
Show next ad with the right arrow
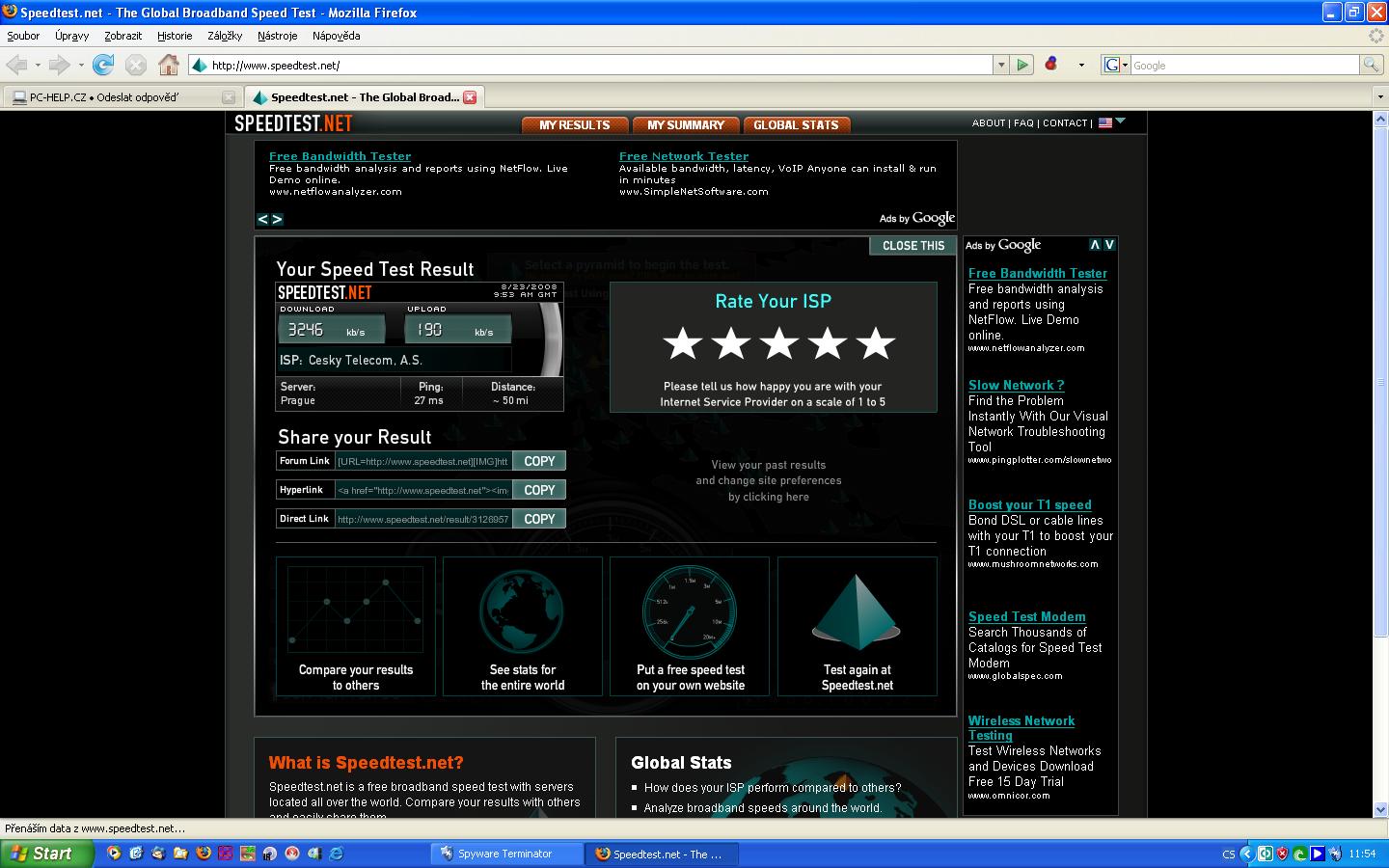(277, 219)
